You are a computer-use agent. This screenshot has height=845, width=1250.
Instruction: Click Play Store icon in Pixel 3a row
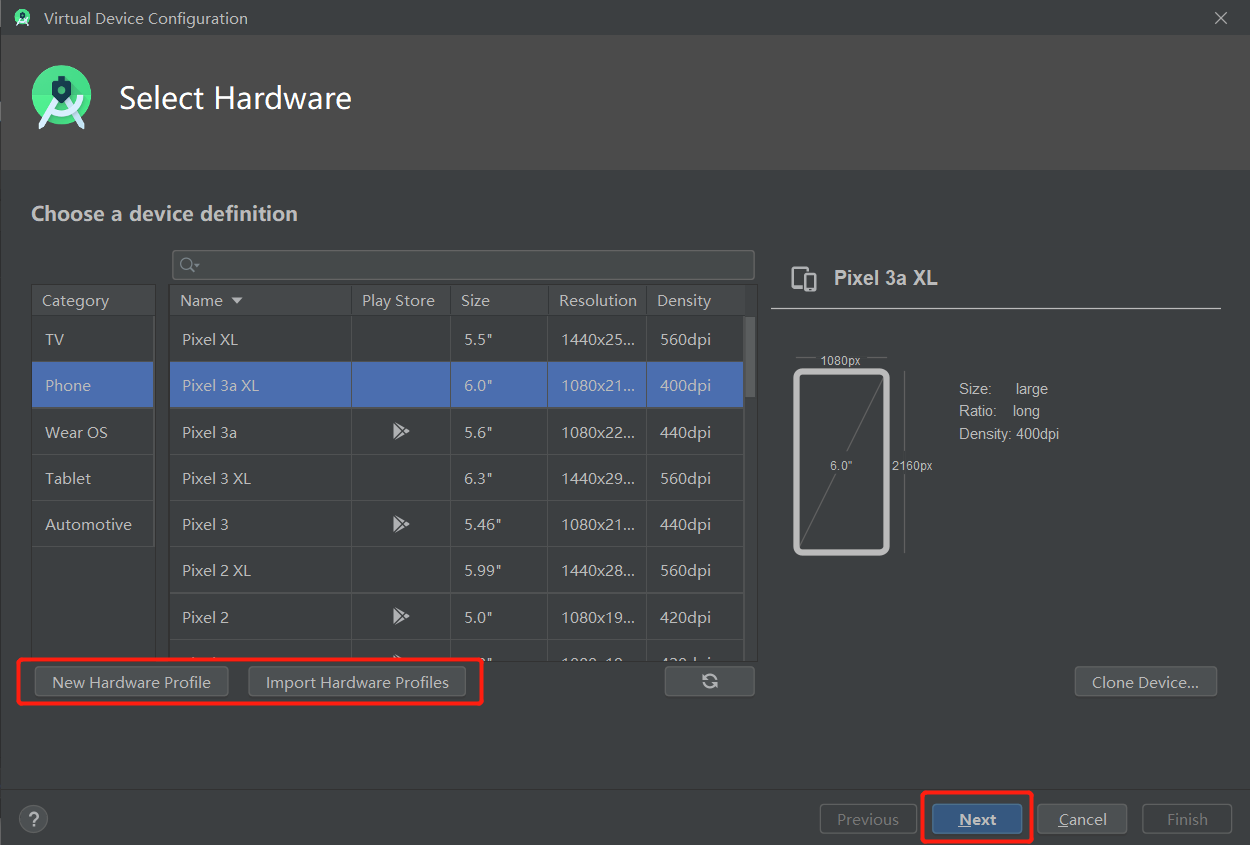click(x=400, y=432)
